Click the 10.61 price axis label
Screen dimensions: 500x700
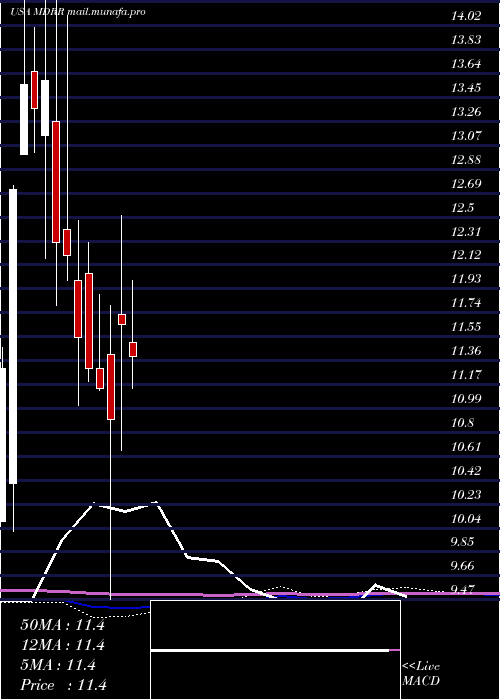tap(466, 446)
